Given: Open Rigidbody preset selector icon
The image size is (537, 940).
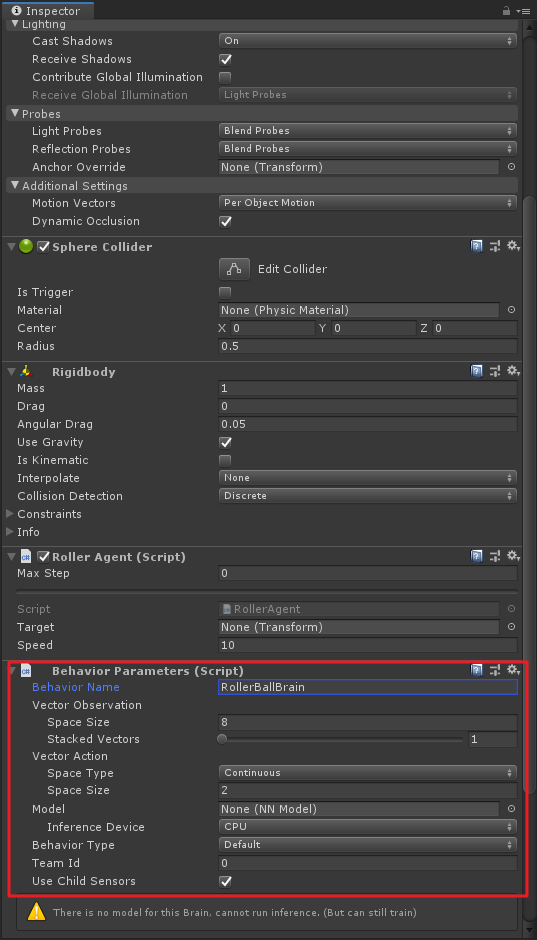Looking at the screenshot, I should click(x=494, y=371).
